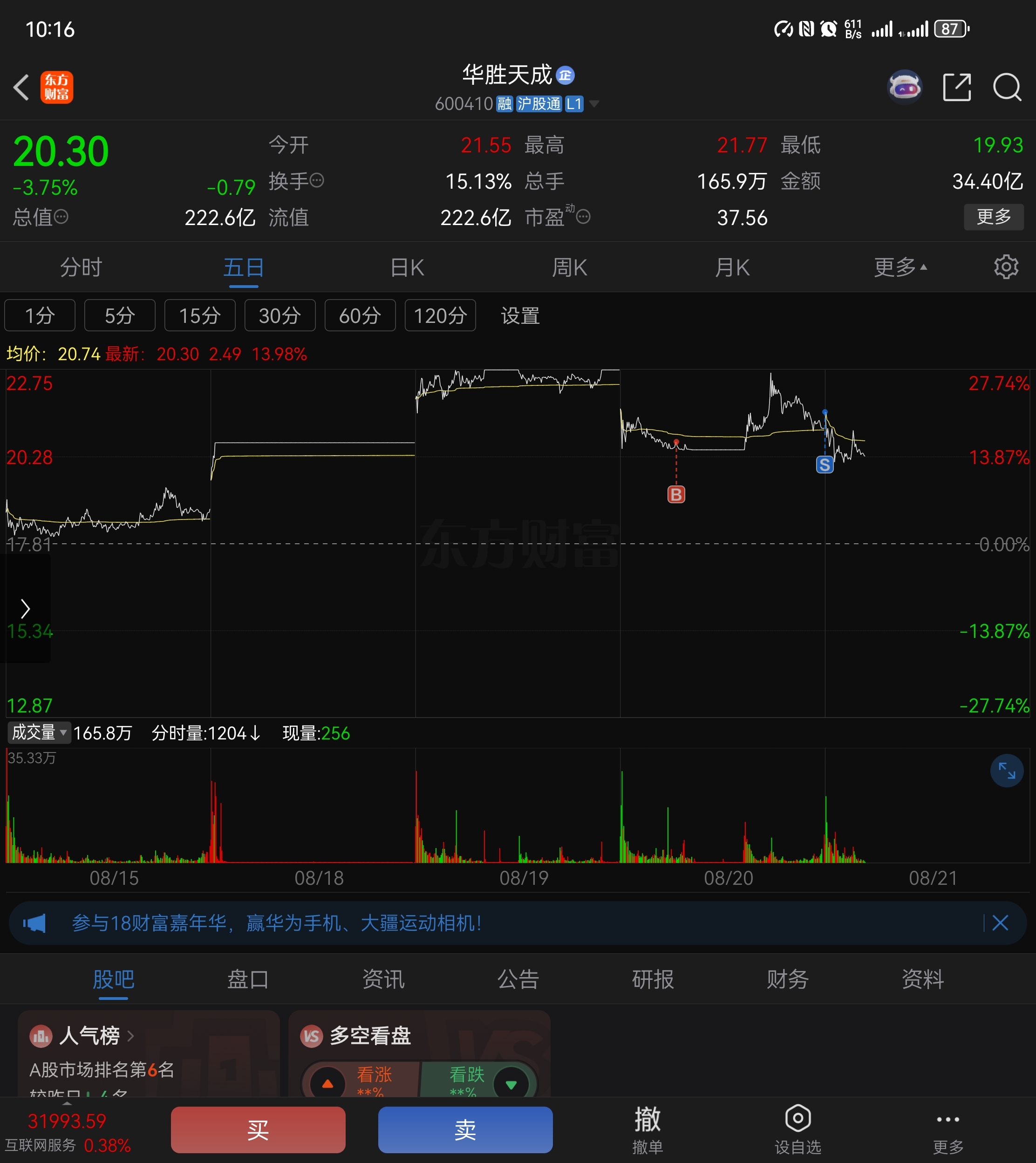Expand the side drawer arrow on chart
This screenshot has width=1036, height=1163.
coord(26,609)
